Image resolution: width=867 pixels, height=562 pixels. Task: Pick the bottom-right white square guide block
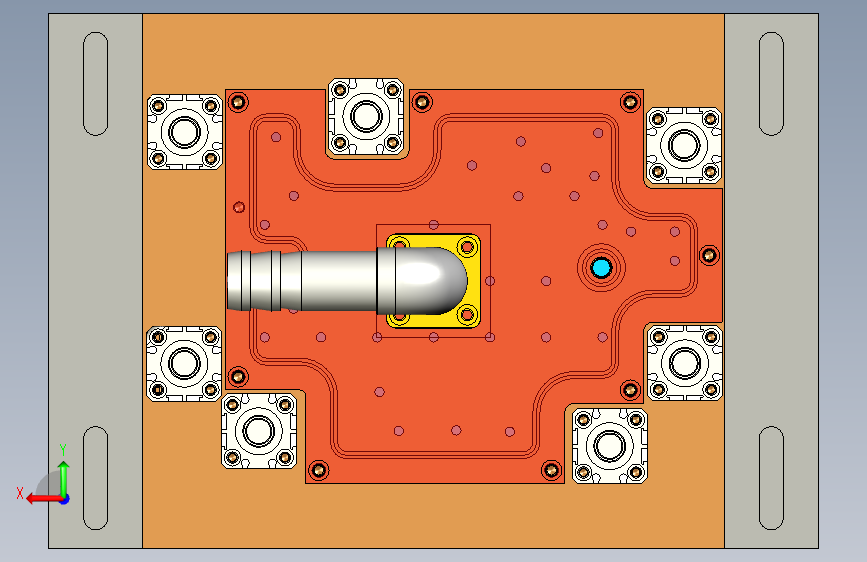pos(610,445)
